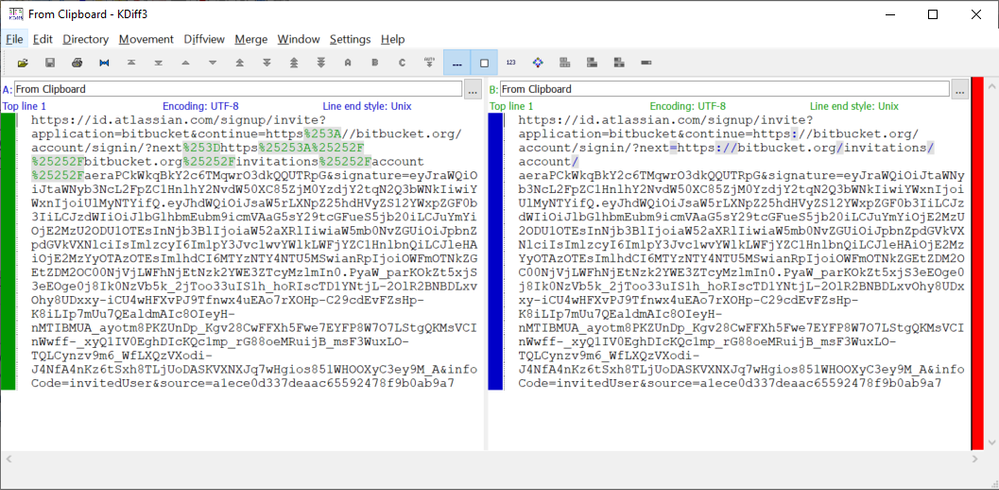The width and height of the screenshot is (999, 490).
Task: Select lines from A toolbar button
Action: [348, 63]
